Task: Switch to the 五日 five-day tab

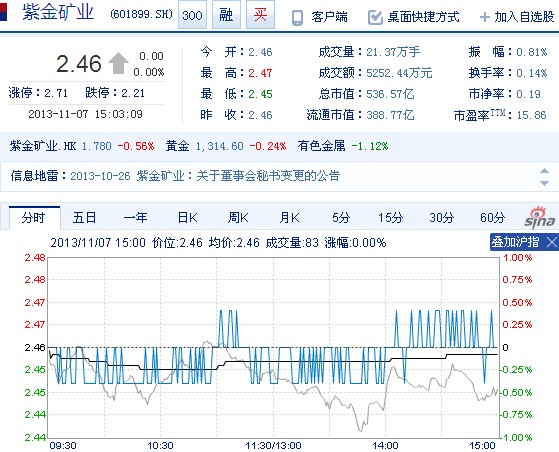Action: [84, 217]
